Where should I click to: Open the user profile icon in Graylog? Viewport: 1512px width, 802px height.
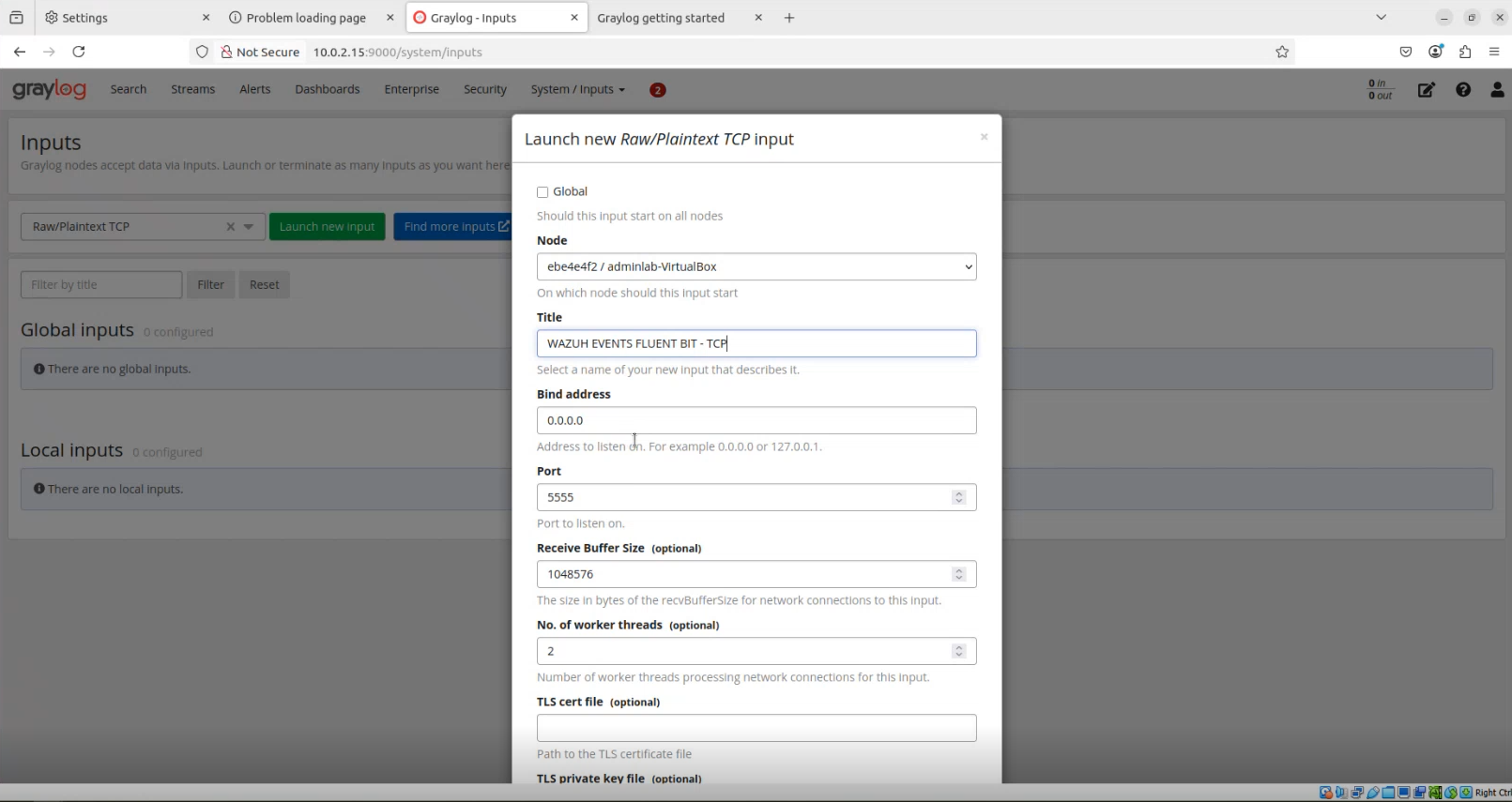1497,90
